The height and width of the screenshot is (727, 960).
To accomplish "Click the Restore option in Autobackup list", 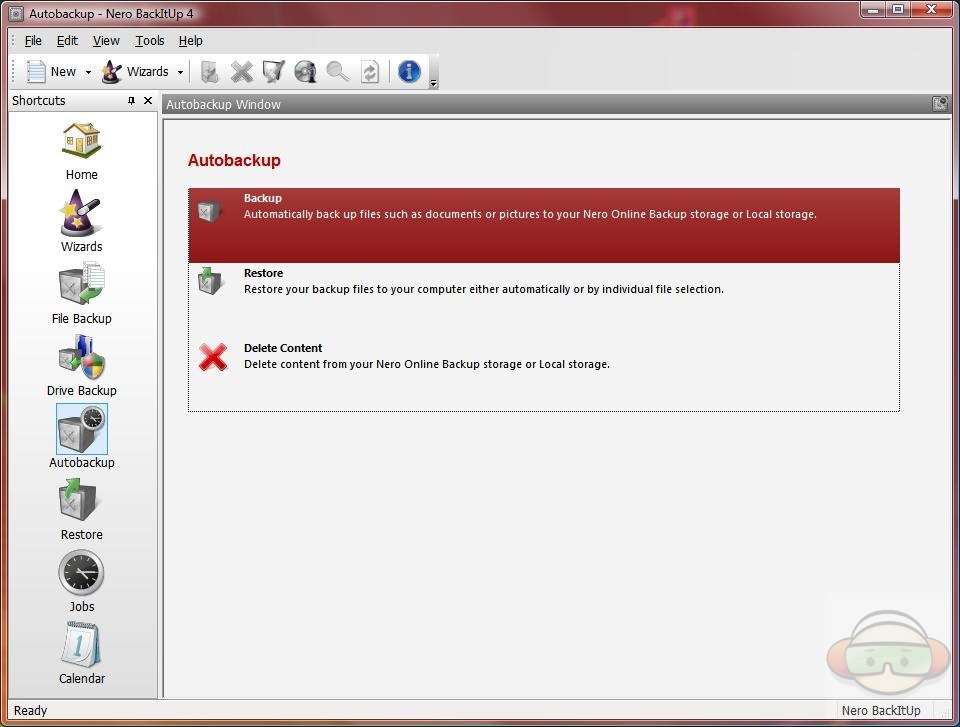I will (x=263, y=274).
